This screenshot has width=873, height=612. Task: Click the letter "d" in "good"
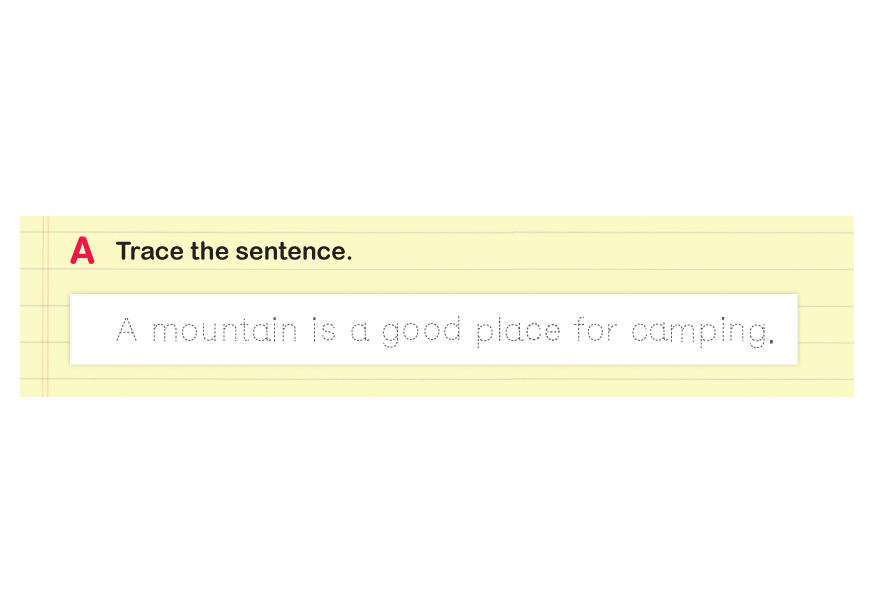click(x=453, y=329)
